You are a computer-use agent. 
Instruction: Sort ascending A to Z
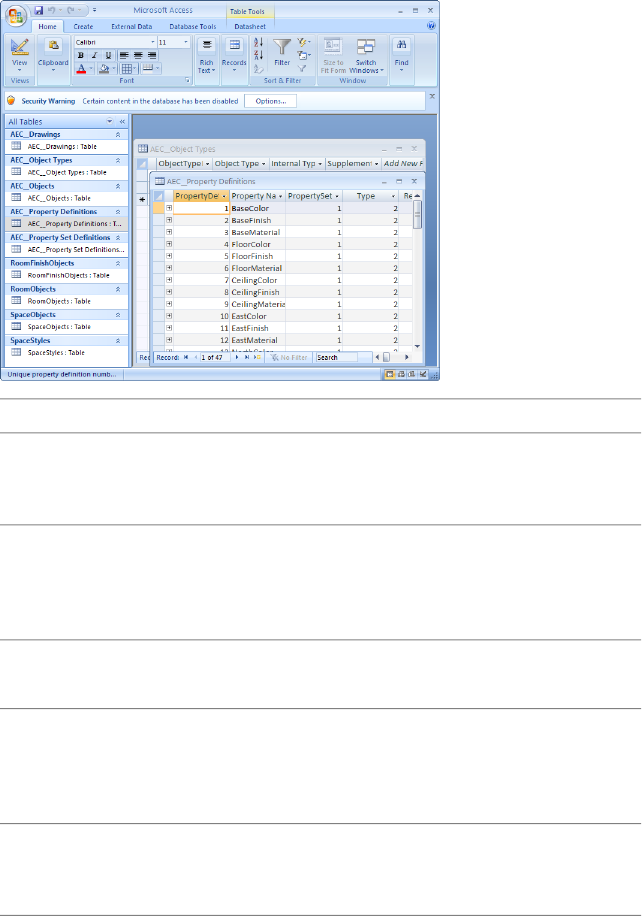[x=258, y=42]
